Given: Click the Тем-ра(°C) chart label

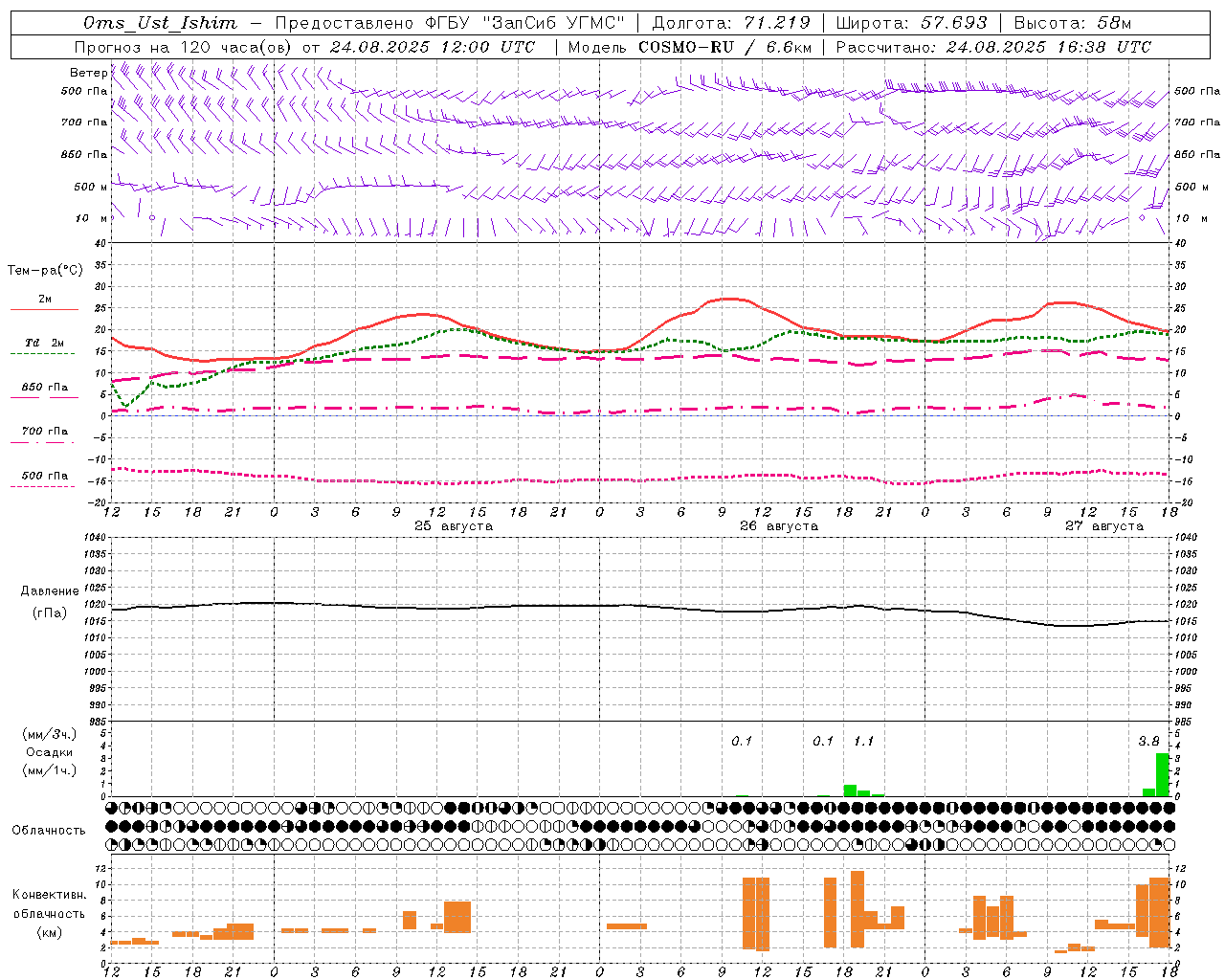Looking at the screenshot, I should (45, 271).
